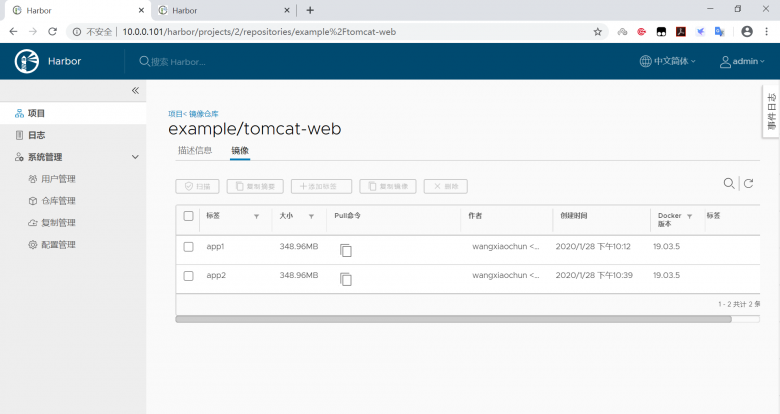Click the search magnifier in Harbor header

[x=144, y=61]
